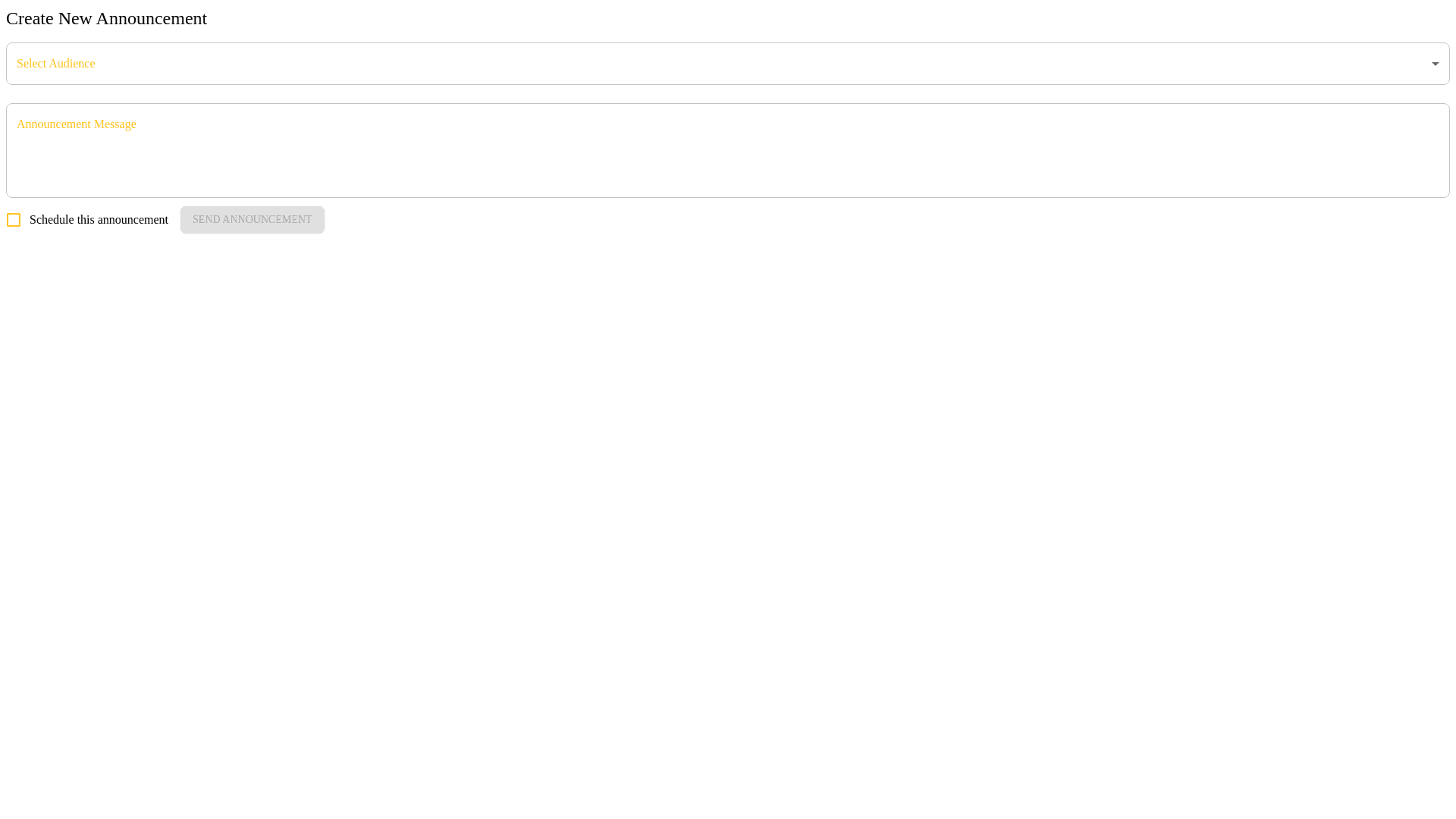1456x819 pixels.
Task: Focus the Announcement Message text area
Action: point(728,150)
